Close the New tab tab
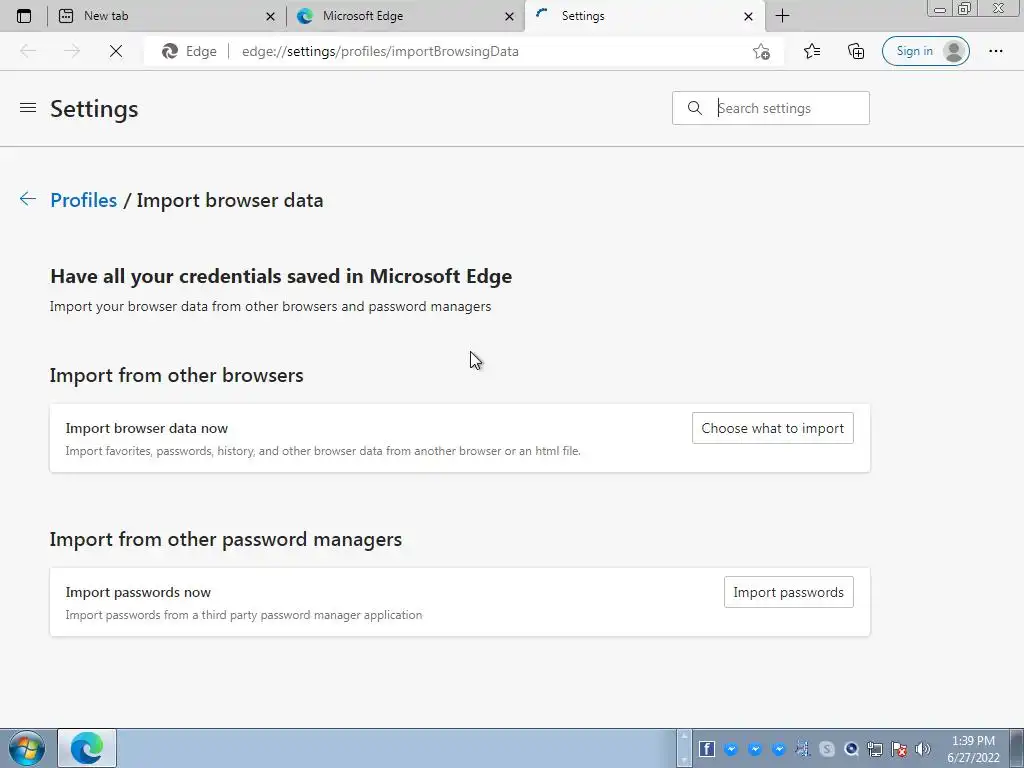The height and width of the screenshot is (768, 1024). (270, 16)
